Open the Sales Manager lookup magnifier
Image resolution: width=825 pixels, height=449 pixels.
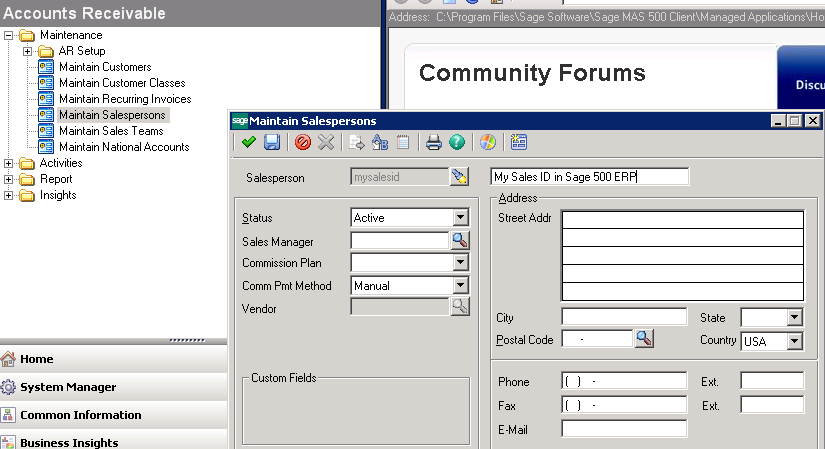click(x=459, y=240)
